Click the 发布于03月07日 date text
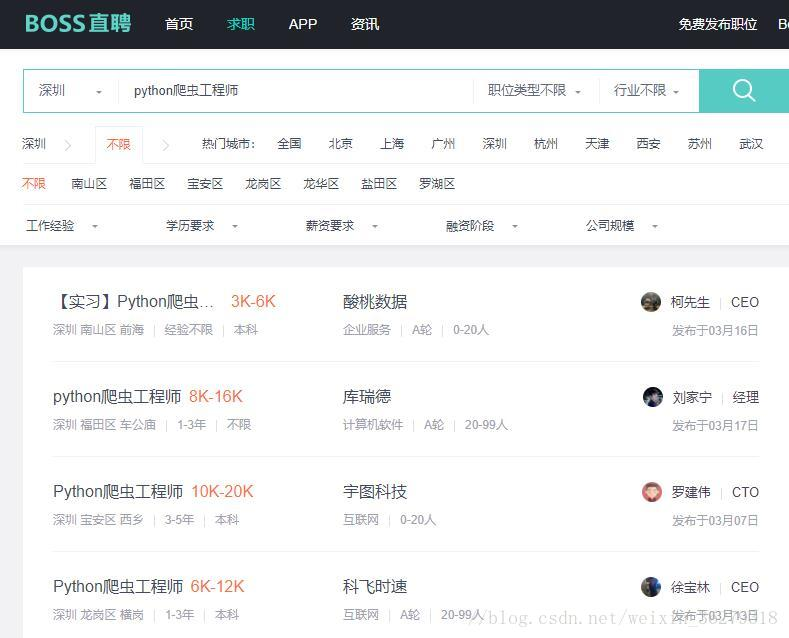The image size is (789, 638). click(x=715, y=520)
